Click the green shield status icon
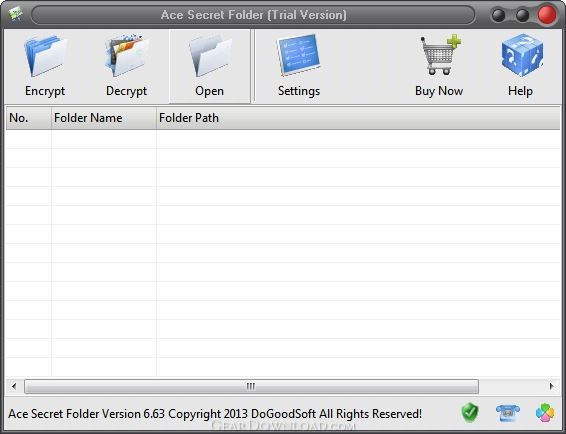 [x=470, y=413]
